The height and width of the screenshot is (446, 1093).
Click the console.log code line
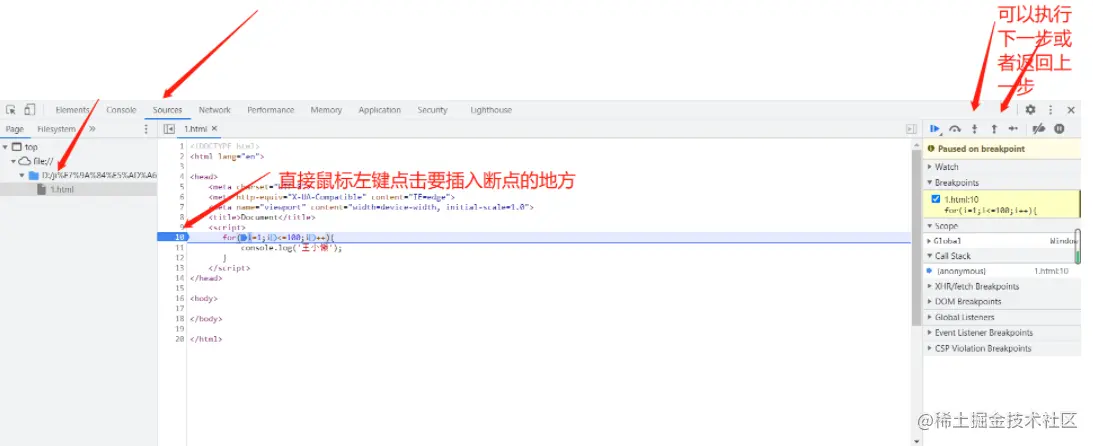(x=292, y=248)
